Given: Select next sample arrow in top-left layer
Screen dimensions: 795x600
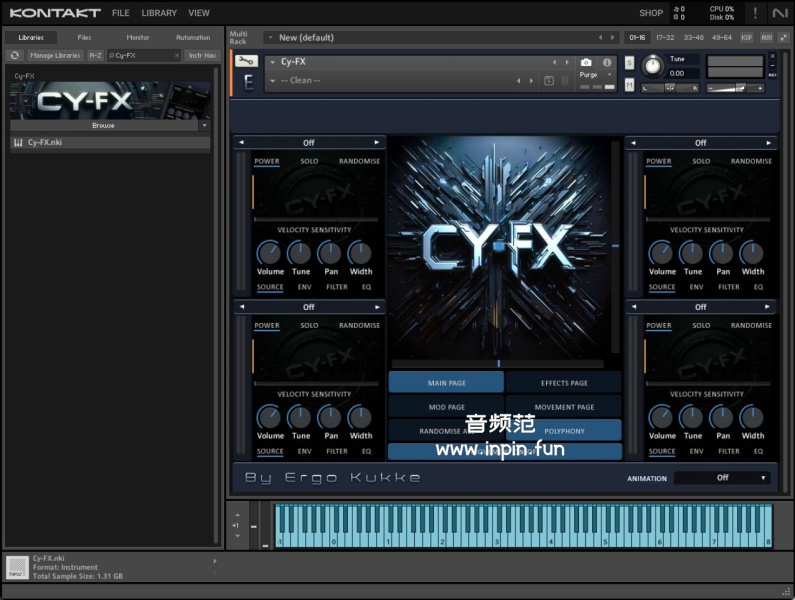Looking at the screenshot, I should pos(377,143).
